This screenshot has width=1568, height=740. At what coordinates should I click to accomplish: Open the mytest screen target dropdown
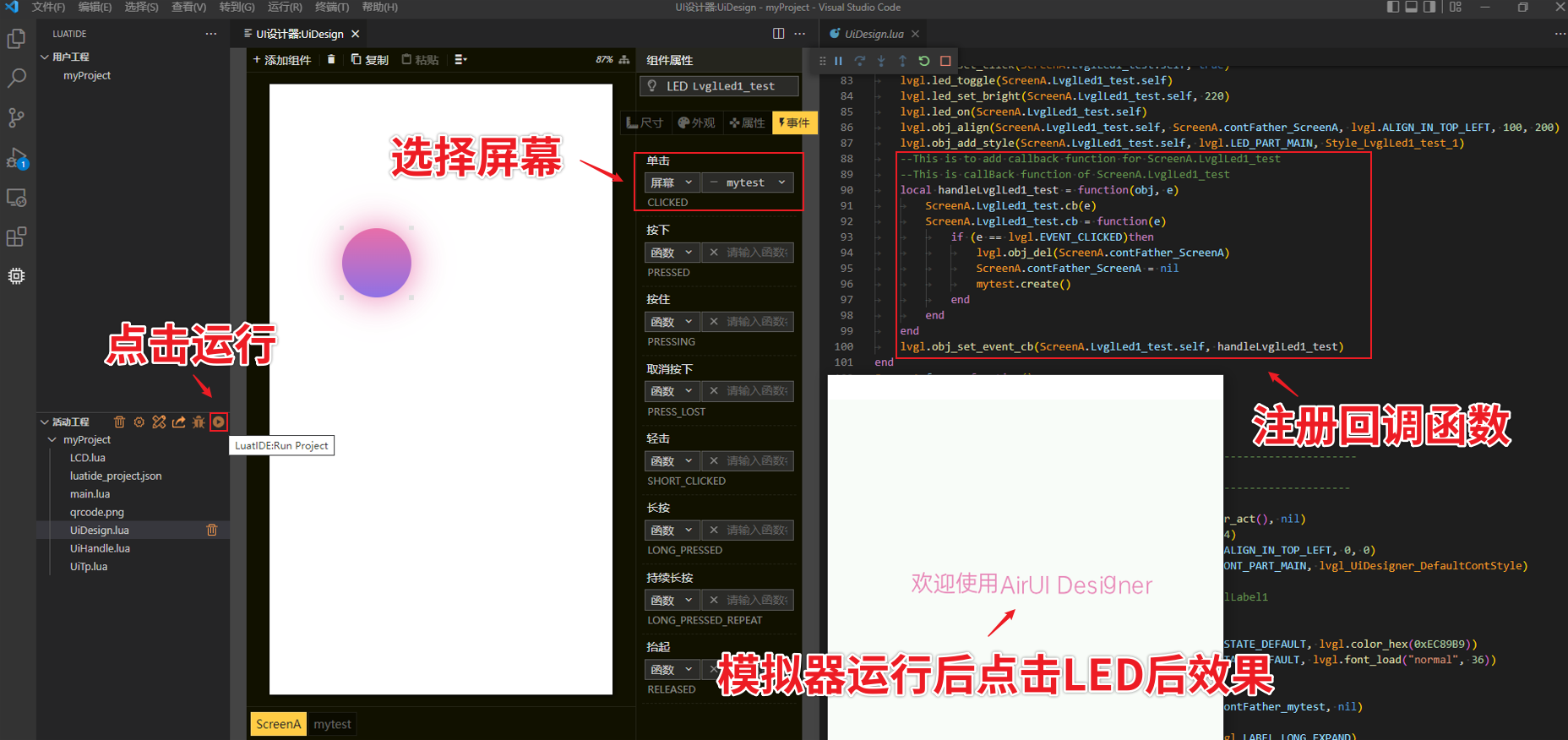pyautogui.click(x=748, y=182)
